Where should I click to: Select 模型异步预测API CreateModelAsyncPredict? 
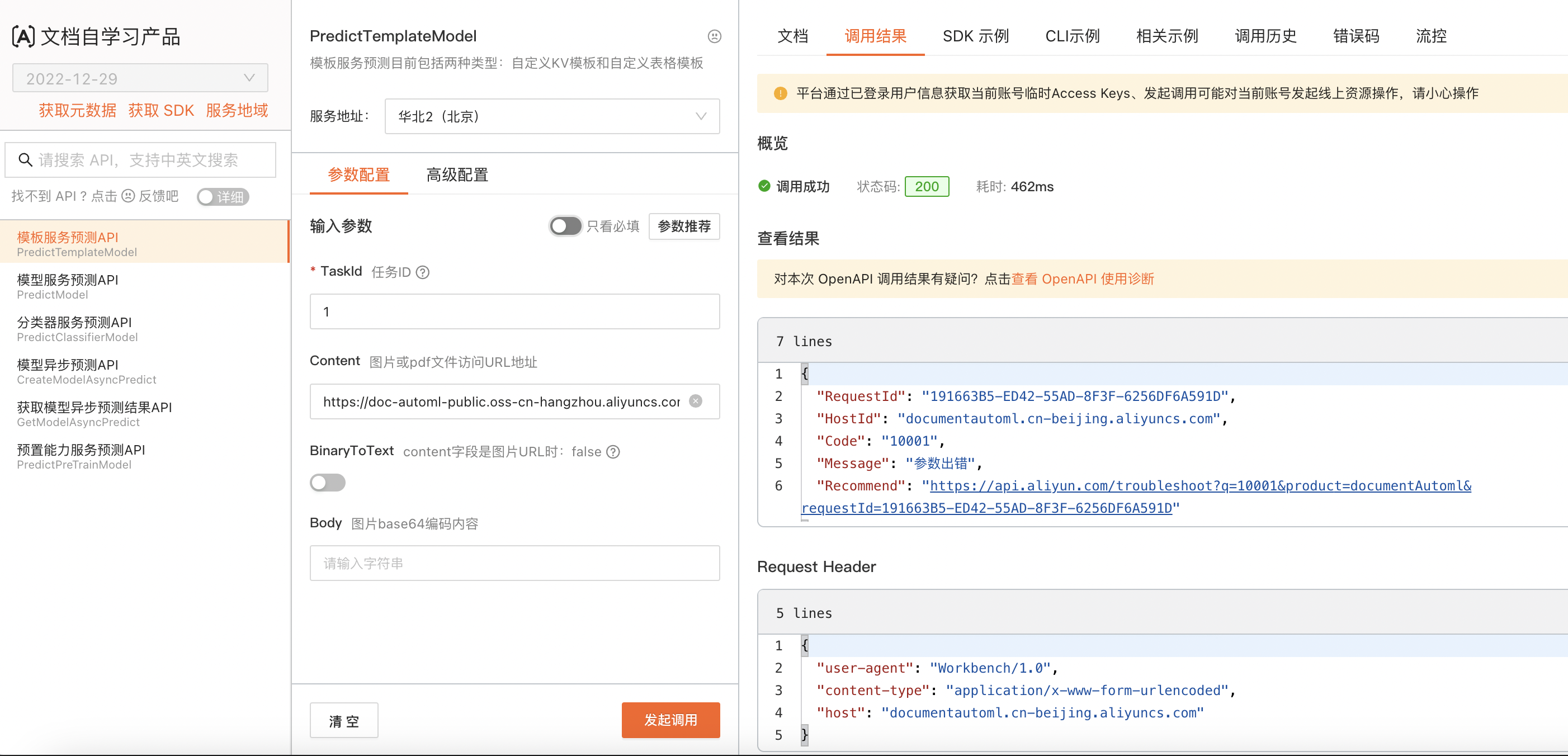144,371
